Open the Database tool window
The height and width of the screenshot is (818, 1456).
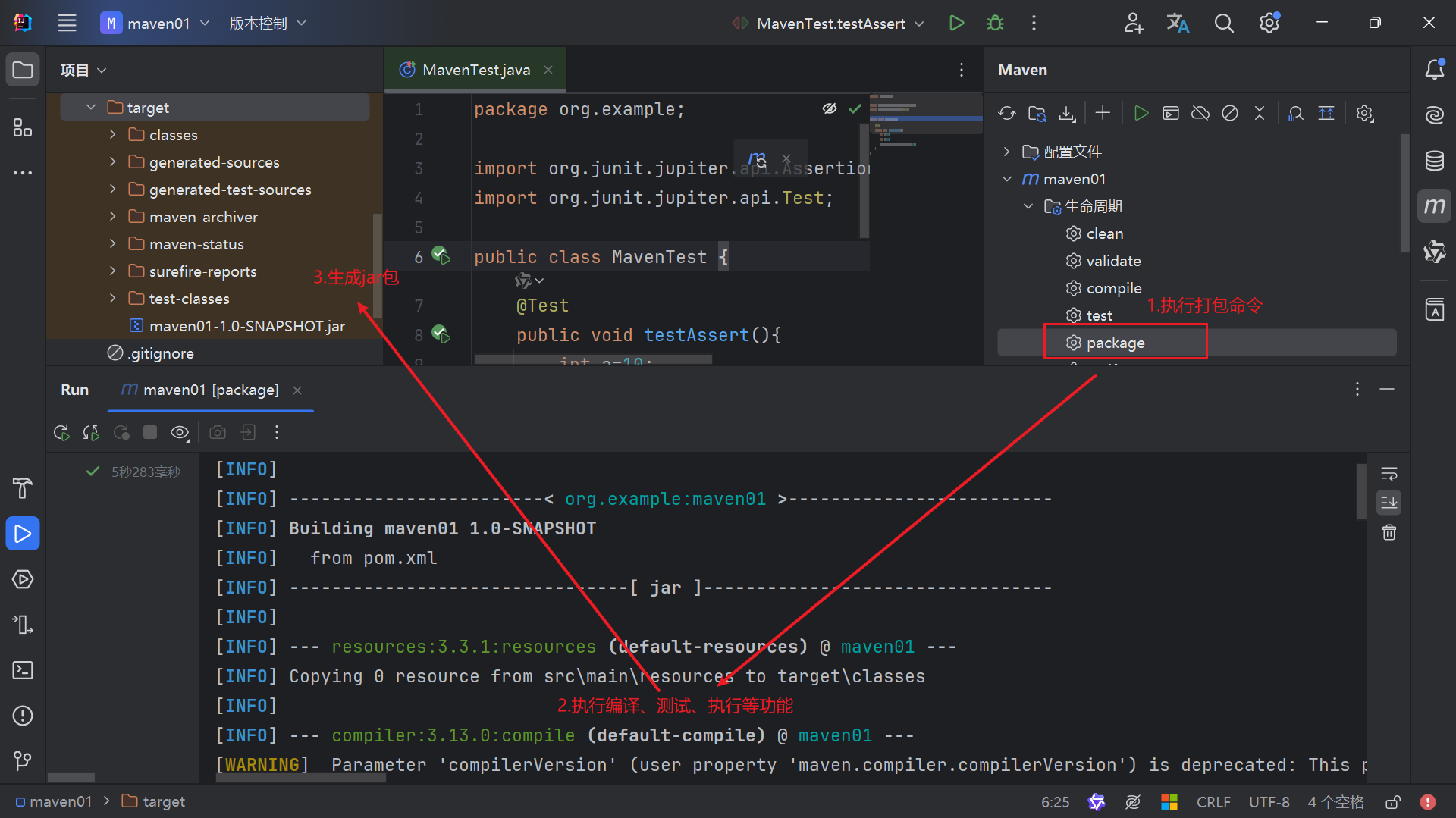pos(1434,161)
